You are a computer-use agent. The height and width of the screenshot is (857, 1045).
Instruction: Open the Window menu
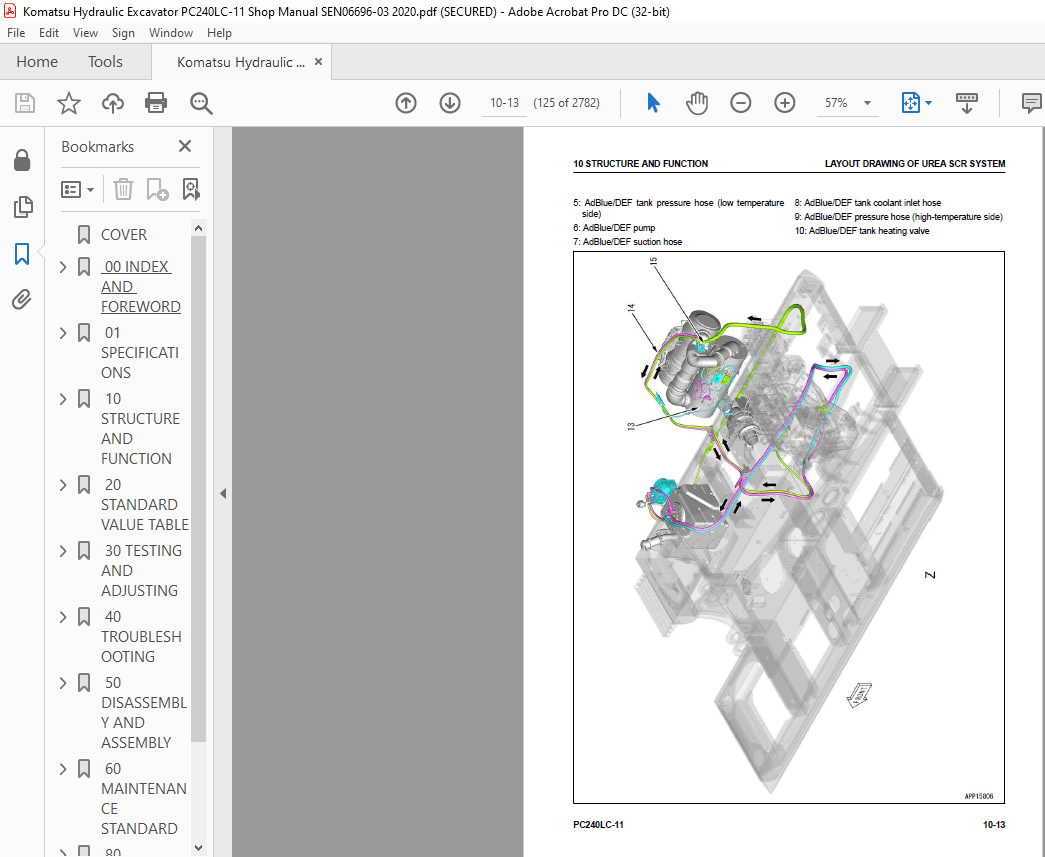click(171, 33)
